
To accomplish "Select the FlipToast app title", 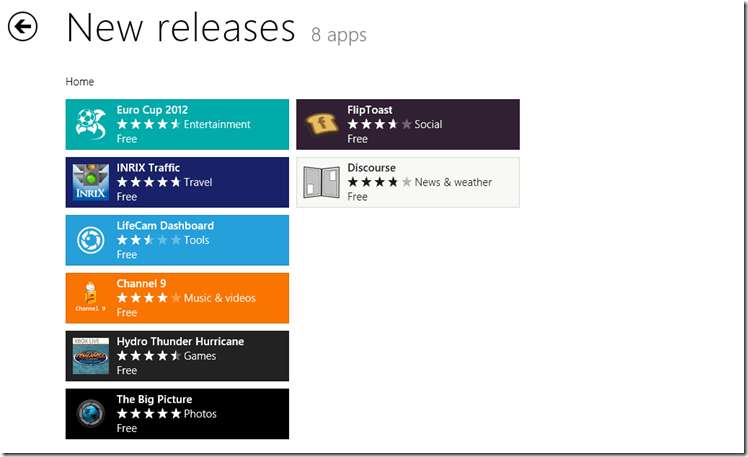I will (x=370, y=110).
